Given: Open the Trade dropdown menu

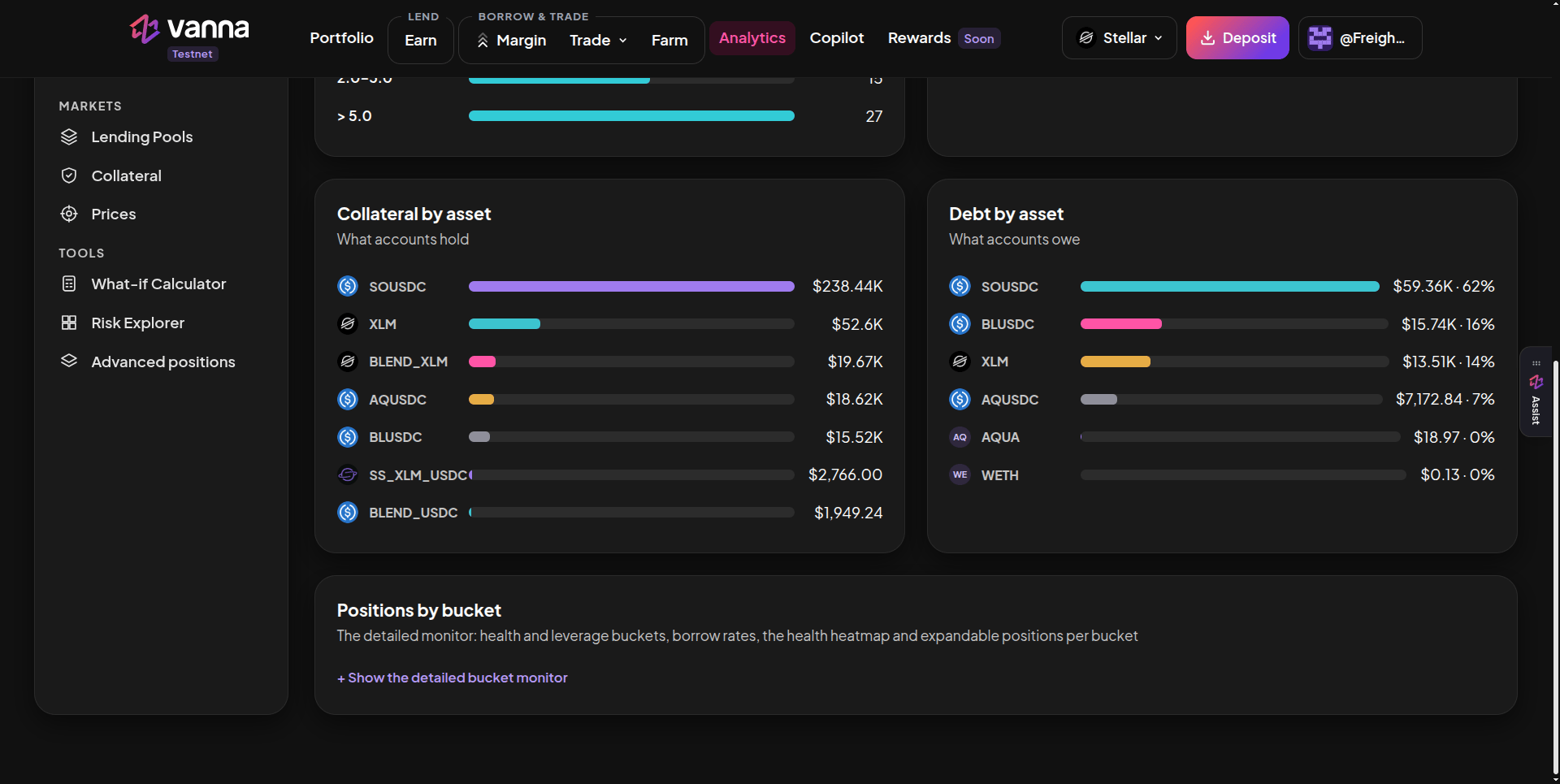Looking at the screenshot, I should click(x=598, y=41).
